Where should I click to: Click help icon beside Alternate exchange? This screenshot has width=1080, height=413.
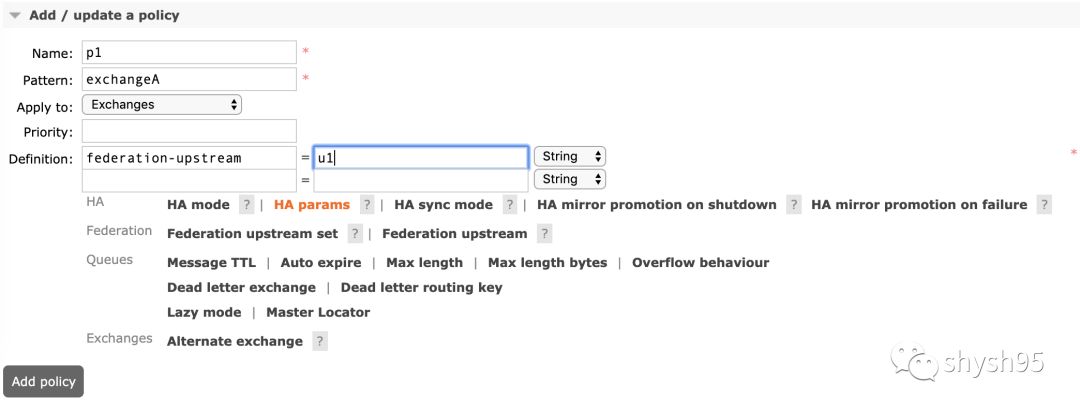click(x=319, y=341)
